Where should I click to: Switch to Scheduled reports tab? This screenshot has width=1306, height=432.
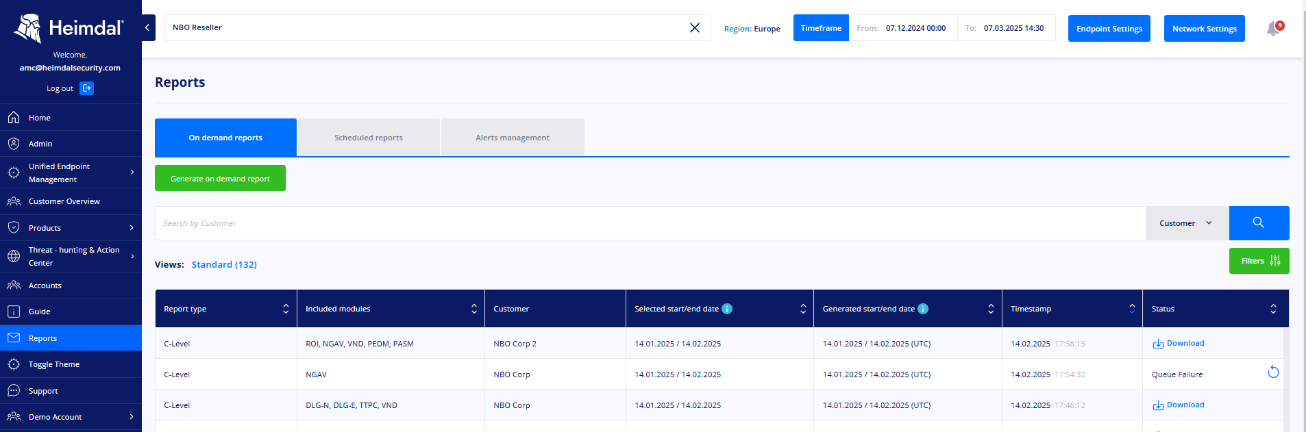point(369,137)
